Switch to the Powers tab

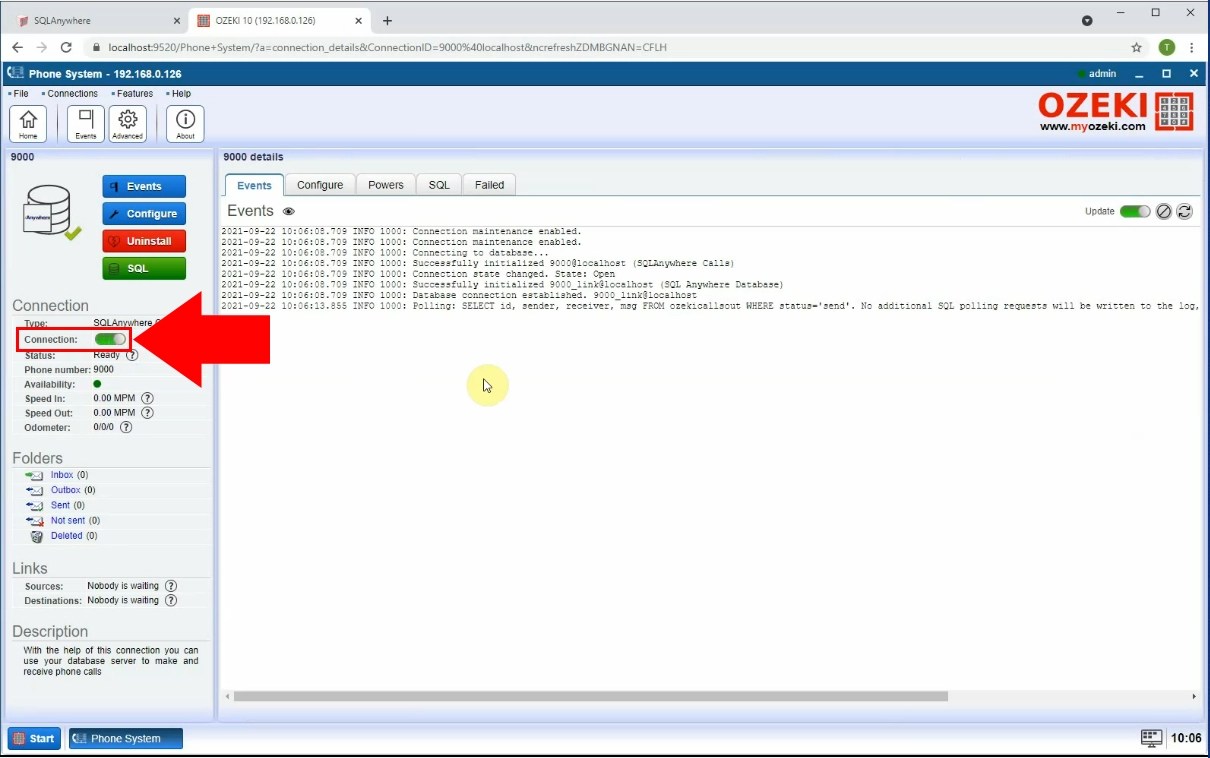(386, 185)
